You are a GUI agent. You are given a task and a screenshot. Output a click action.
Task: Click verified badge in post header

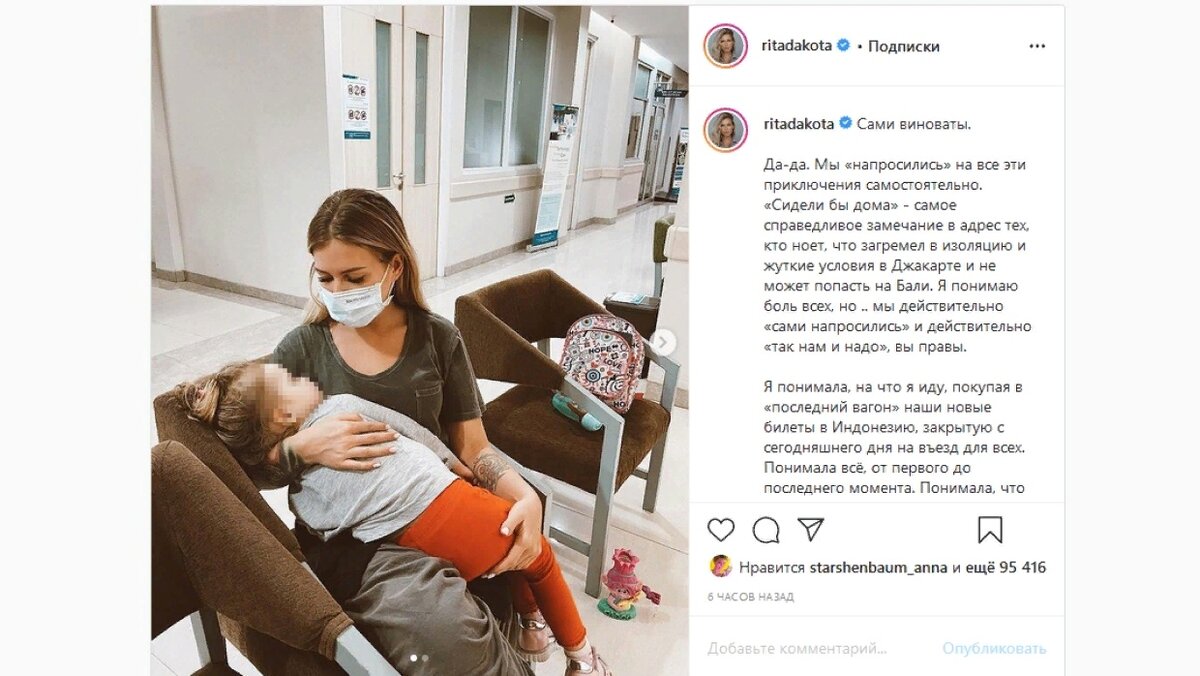[x=844, y=46]
